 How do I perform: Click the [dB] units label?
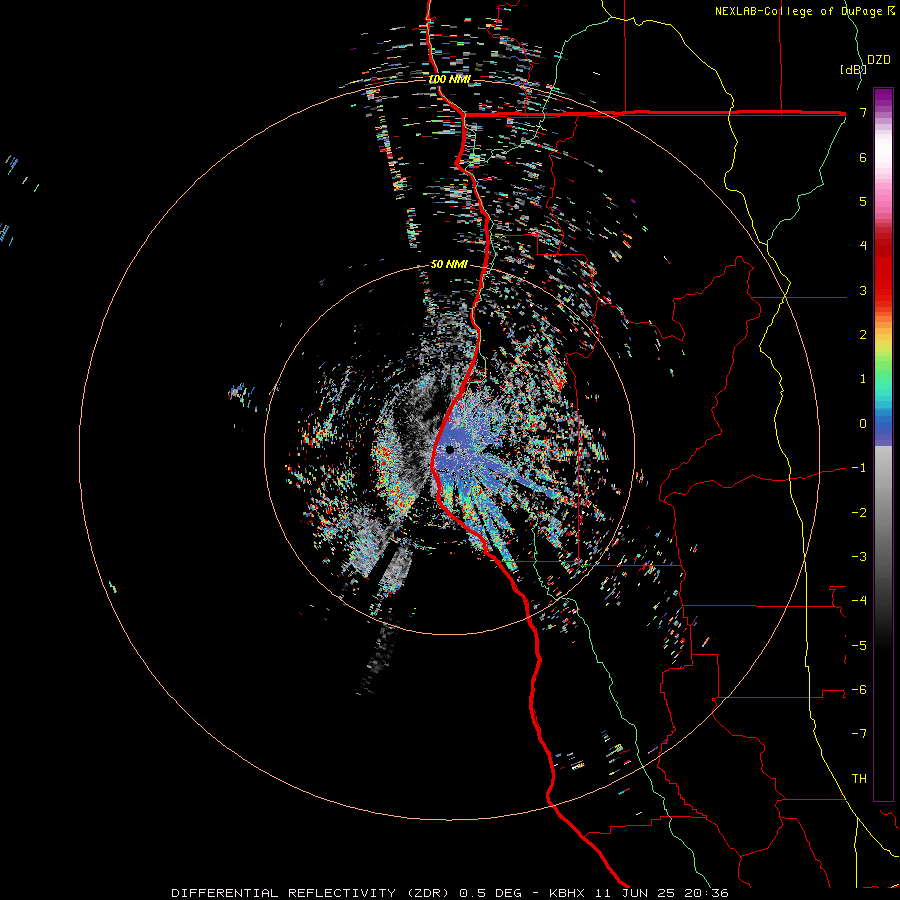[x=853, y=69]
